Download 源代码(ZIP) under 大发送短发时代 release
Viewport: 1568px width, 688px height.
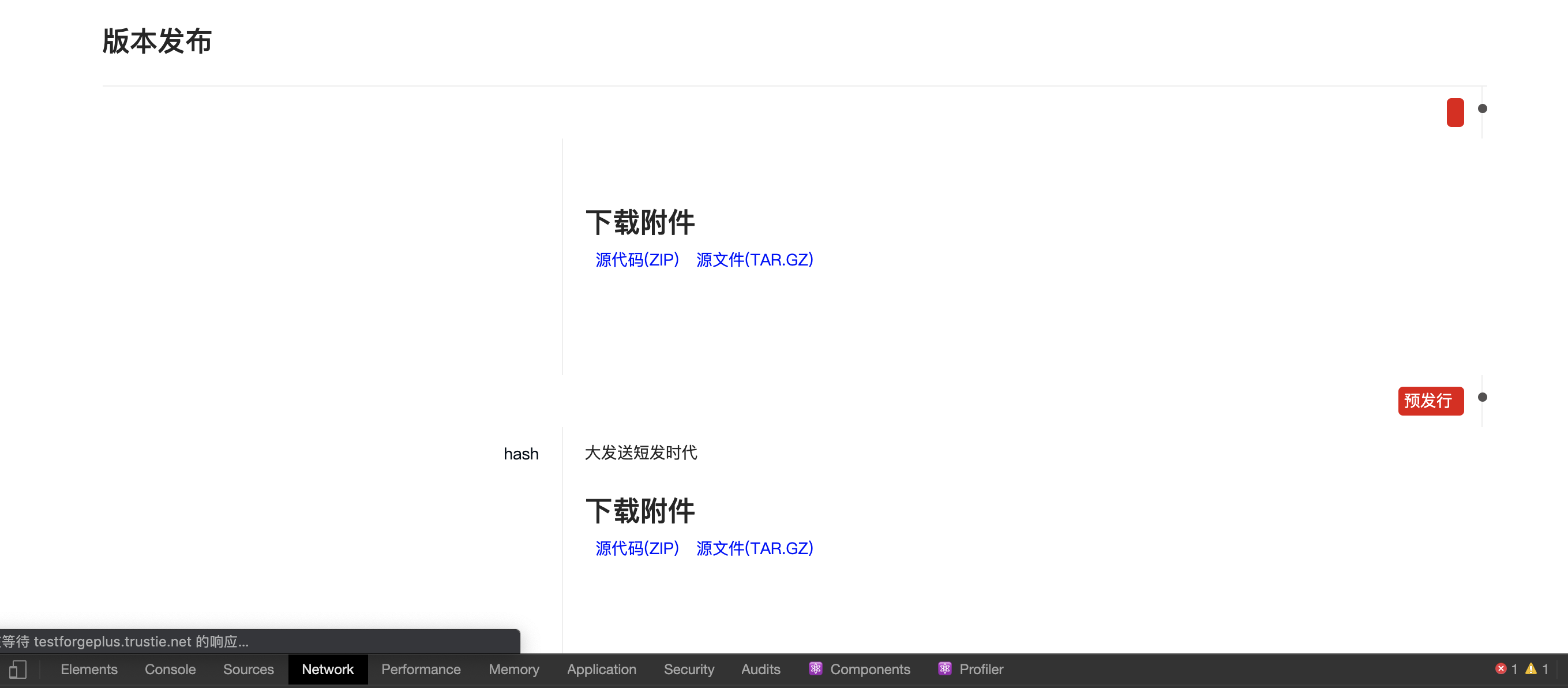[x=637, y=548]
